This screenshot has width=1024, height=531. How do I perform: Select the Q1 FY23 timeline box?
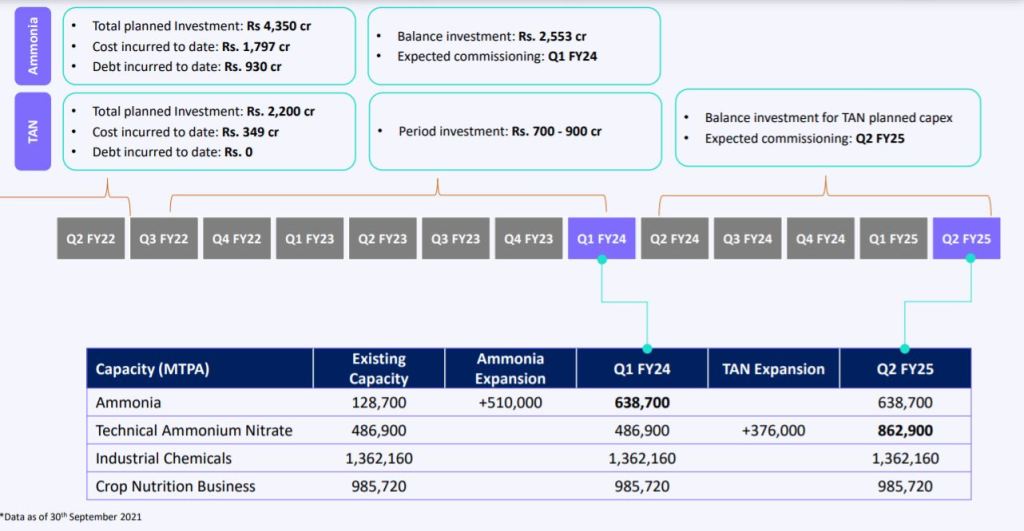point(310,239)
